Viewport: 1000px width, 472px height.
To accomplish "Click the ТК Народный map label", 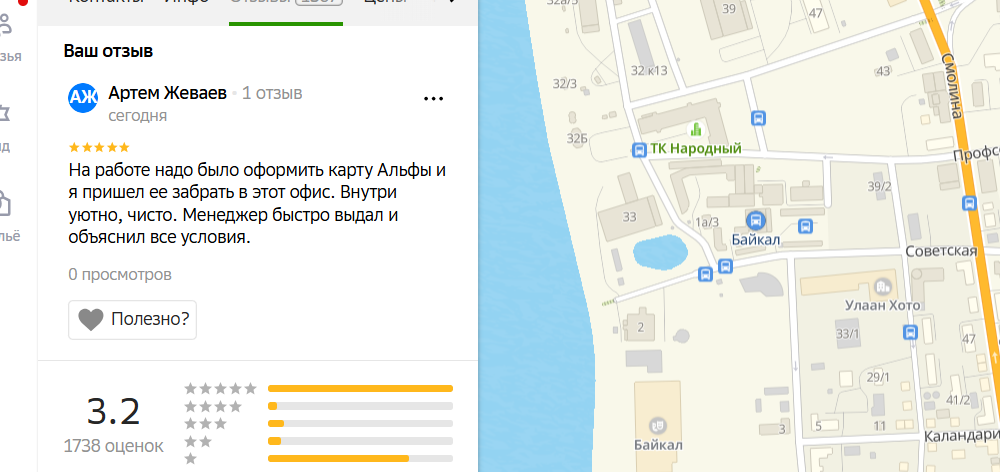I will pyautogui.click(x=696, y=149).
